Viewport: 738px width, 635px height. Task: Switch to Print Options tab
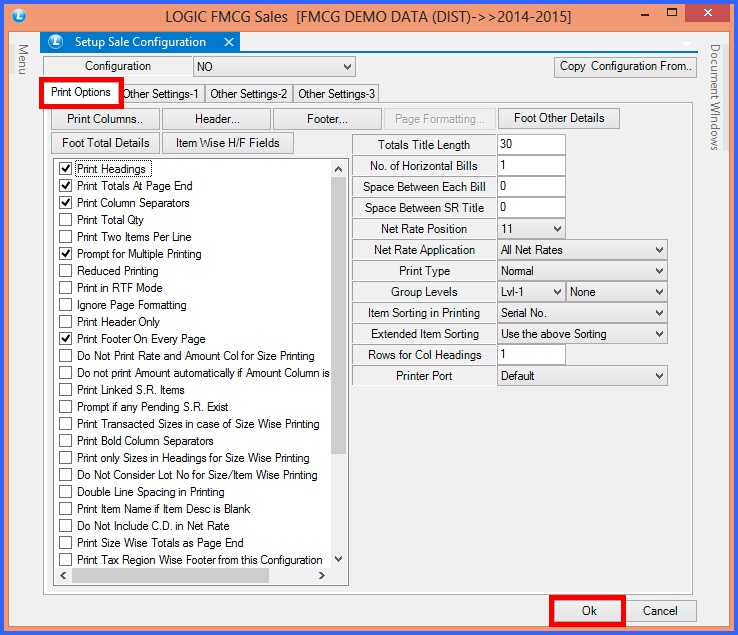pos(81,92)
